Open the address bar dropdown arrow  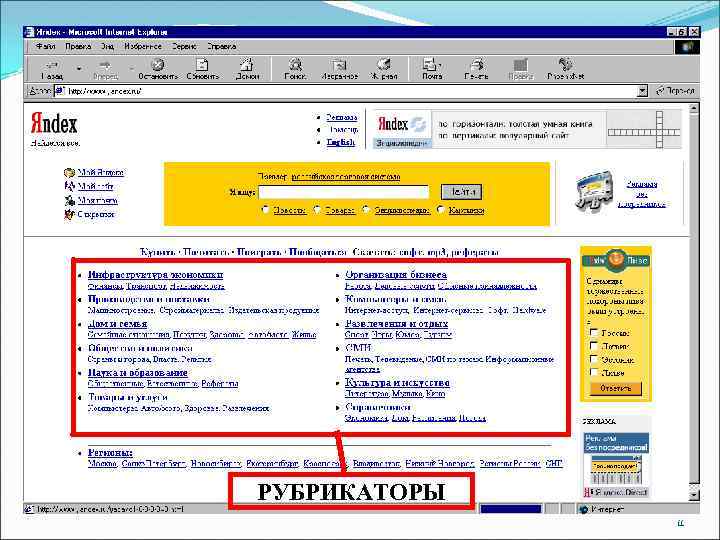tap(643, 91)
